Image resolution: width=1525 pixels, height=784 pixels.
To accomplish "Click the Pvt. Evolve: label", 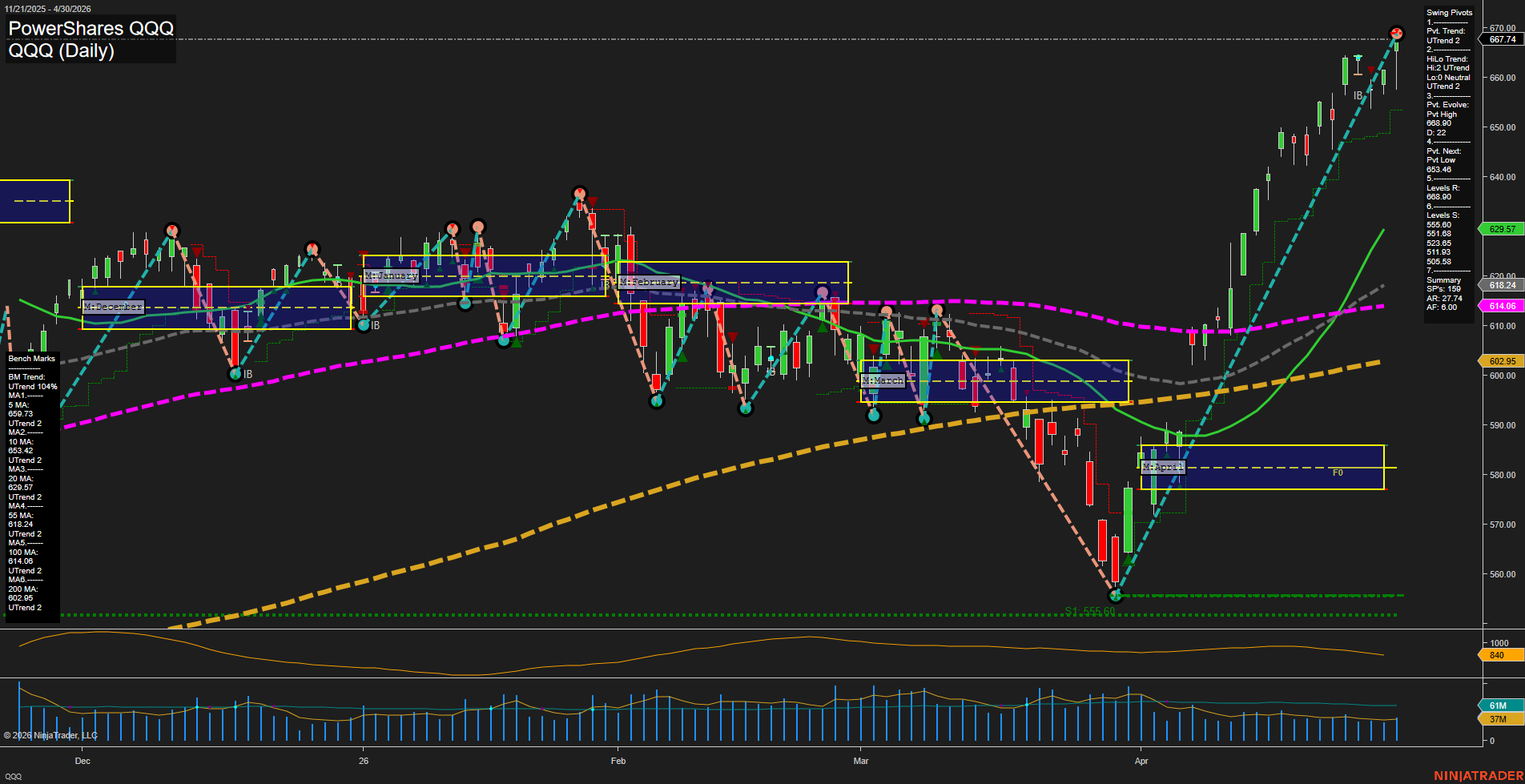I will coord(1447,105).
